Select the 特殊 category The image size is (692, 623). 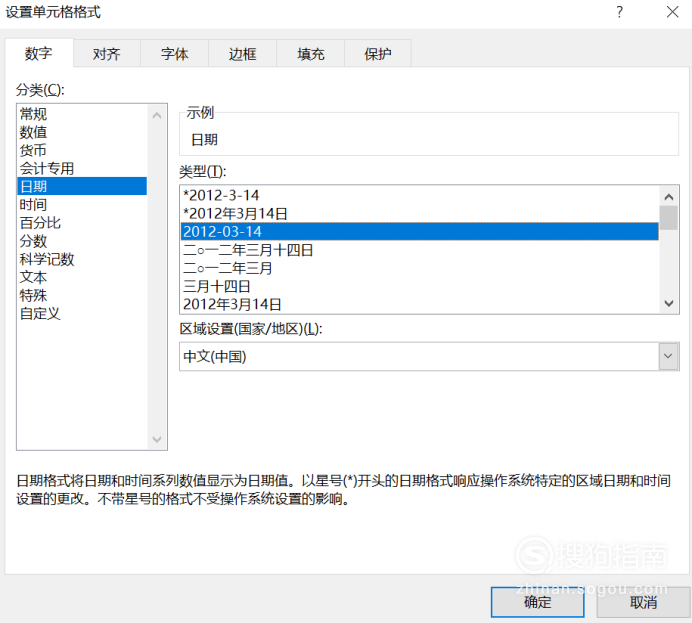coord(82,295)
